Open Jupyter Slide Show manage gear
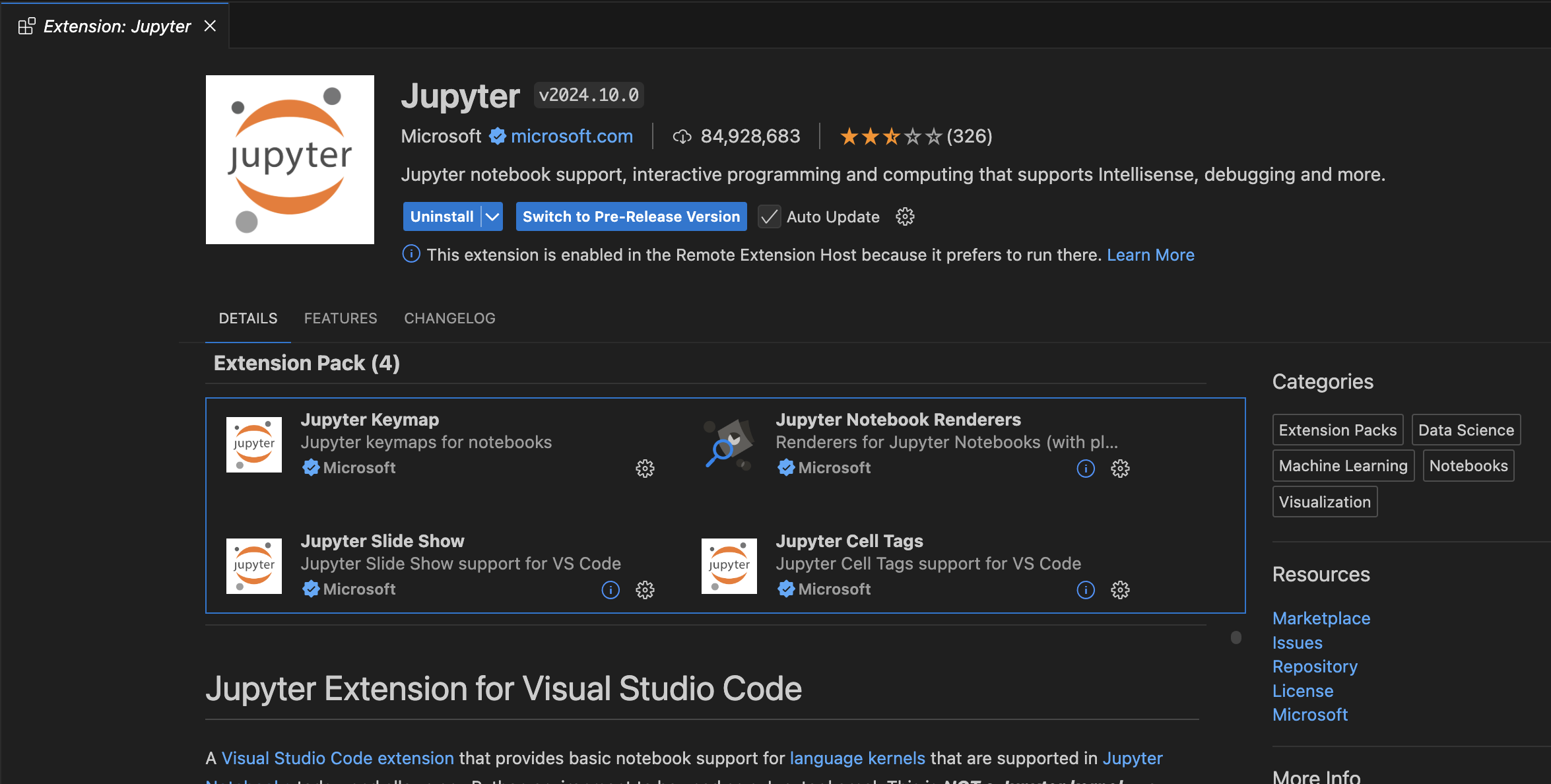The height and width of the screenshot is (784, 1551). pos(645,590)
